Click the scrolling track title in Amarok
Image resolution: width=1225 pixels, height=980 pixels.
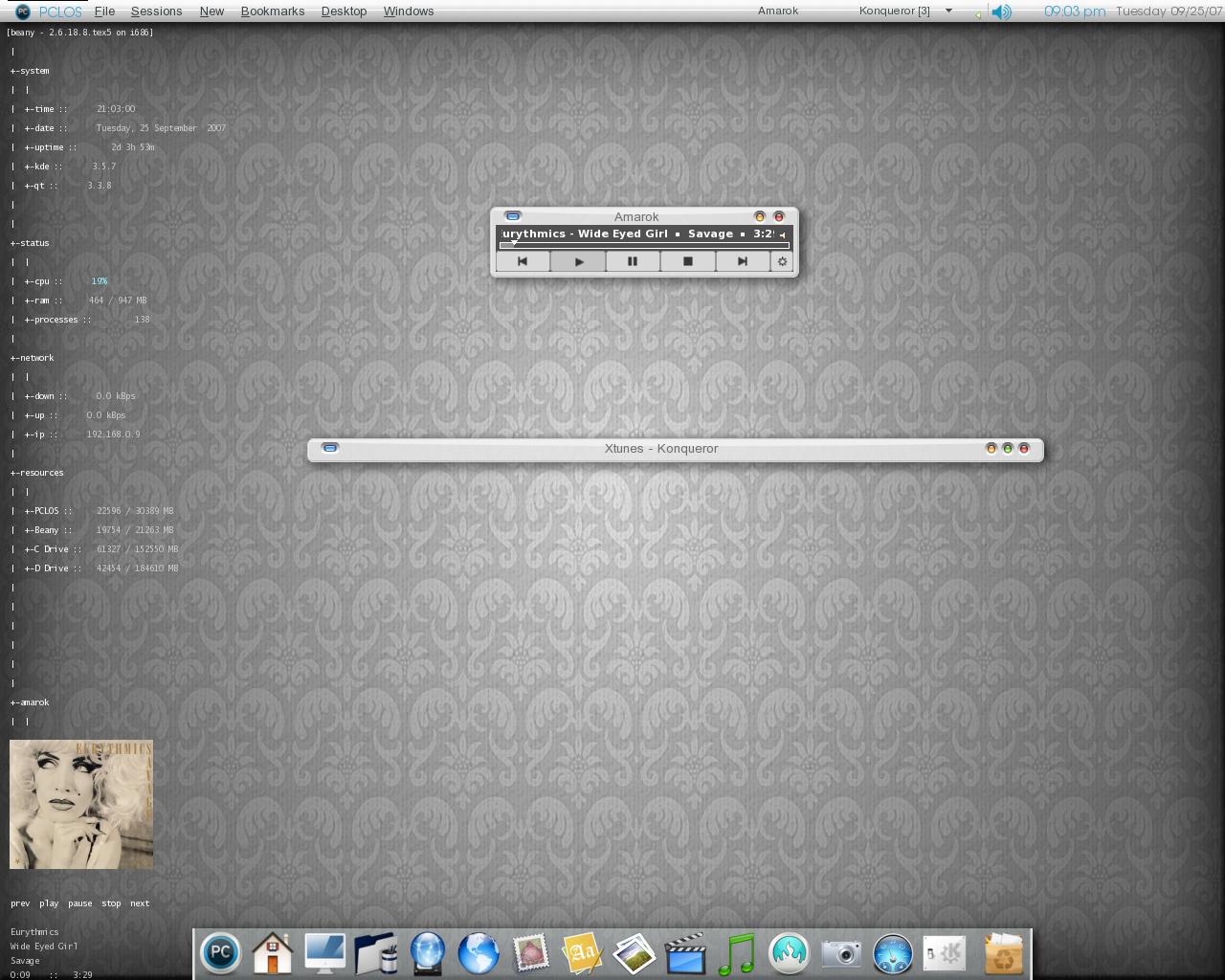pyautogui.click(x=636, y=234)
